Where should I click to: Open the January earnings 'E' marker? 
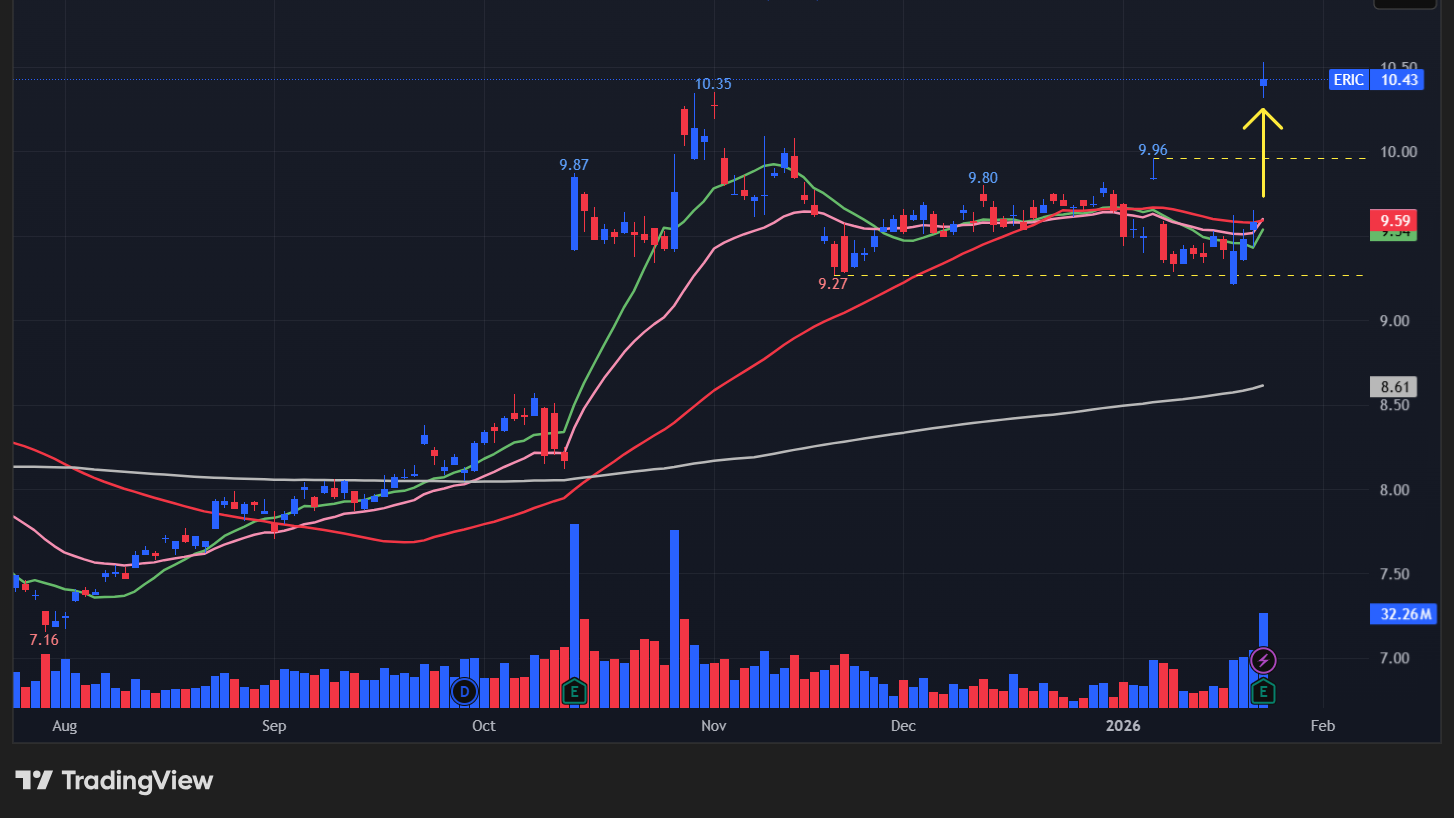(1264, 691)
